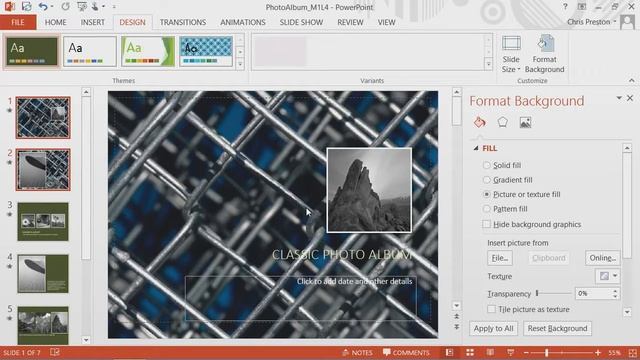This screenshot has width=640, height=360.
Task: Click Start From Beginning slideshow icon
Action: [82, 7]
